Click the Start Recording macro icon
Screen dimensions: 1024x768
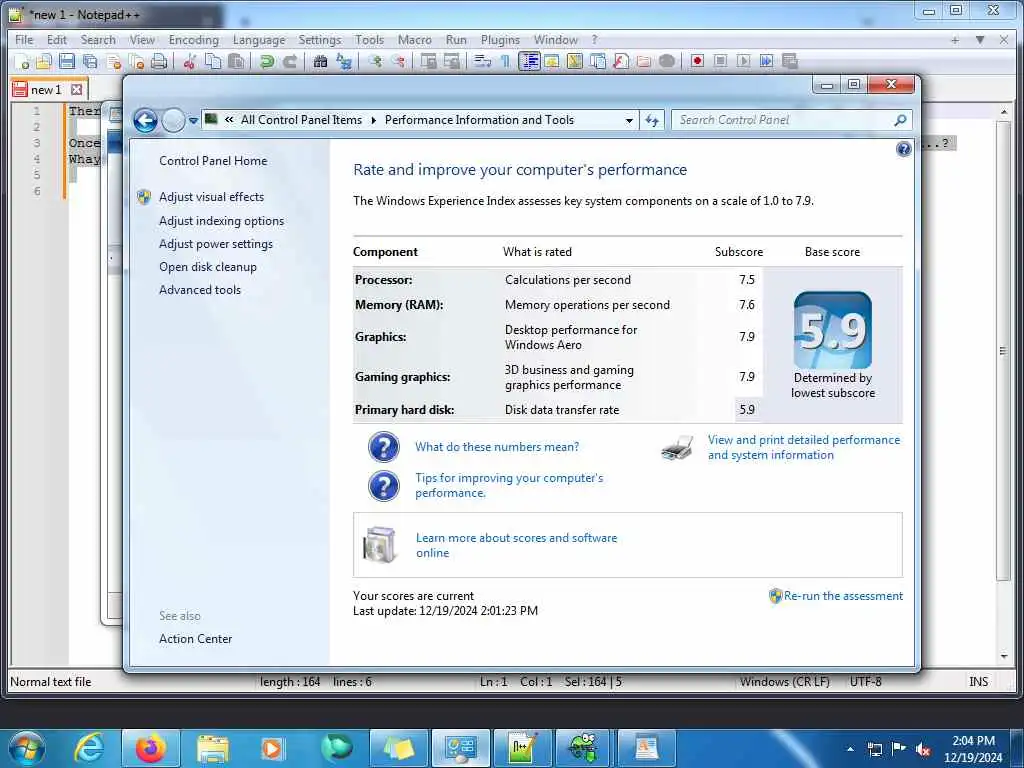coord(697,61)
